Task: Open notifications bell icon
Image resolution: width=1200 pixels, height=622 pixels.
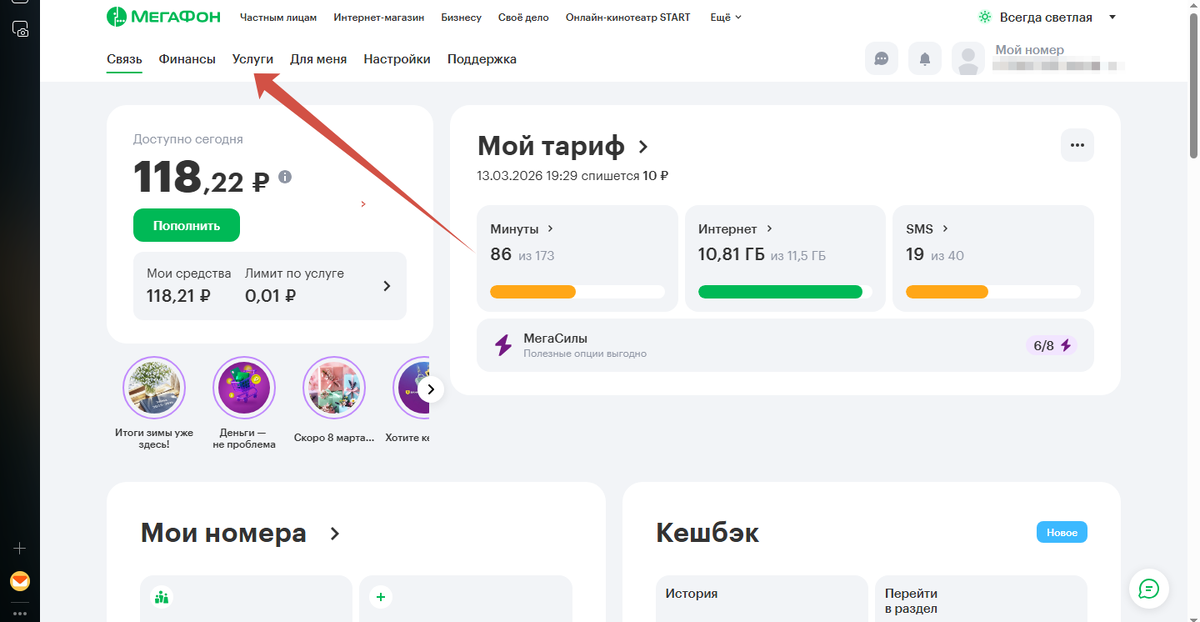Action: pyautogui.click(x=925, y=59)
